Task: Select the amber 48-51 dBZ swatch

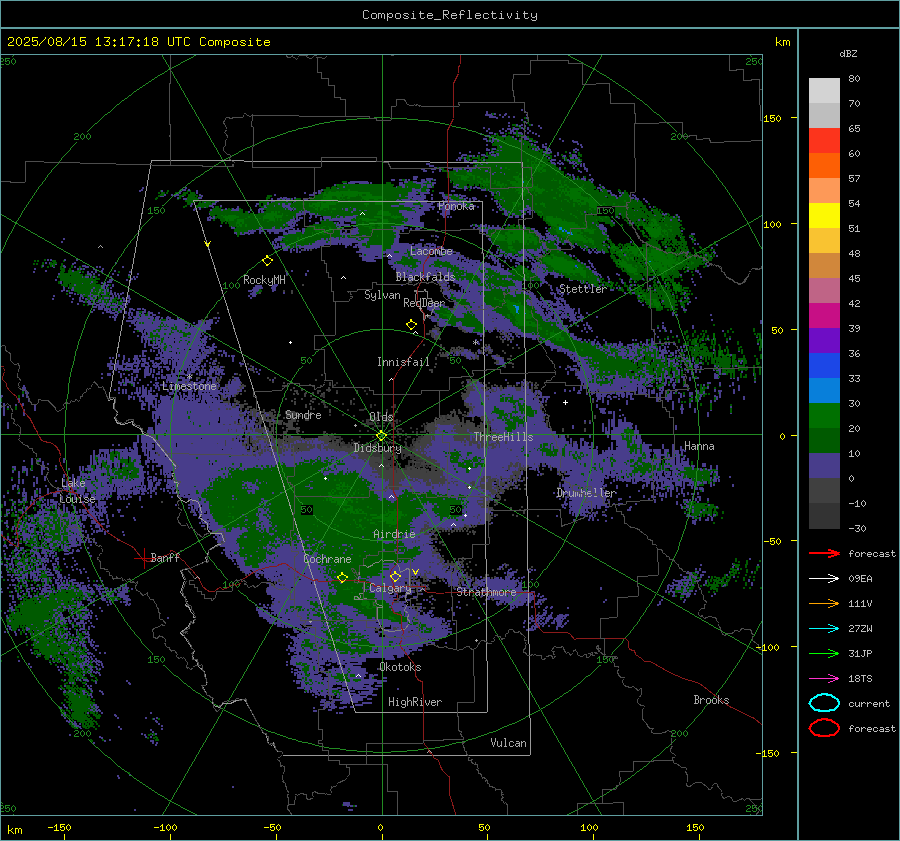Action: (x=824, y=241)
